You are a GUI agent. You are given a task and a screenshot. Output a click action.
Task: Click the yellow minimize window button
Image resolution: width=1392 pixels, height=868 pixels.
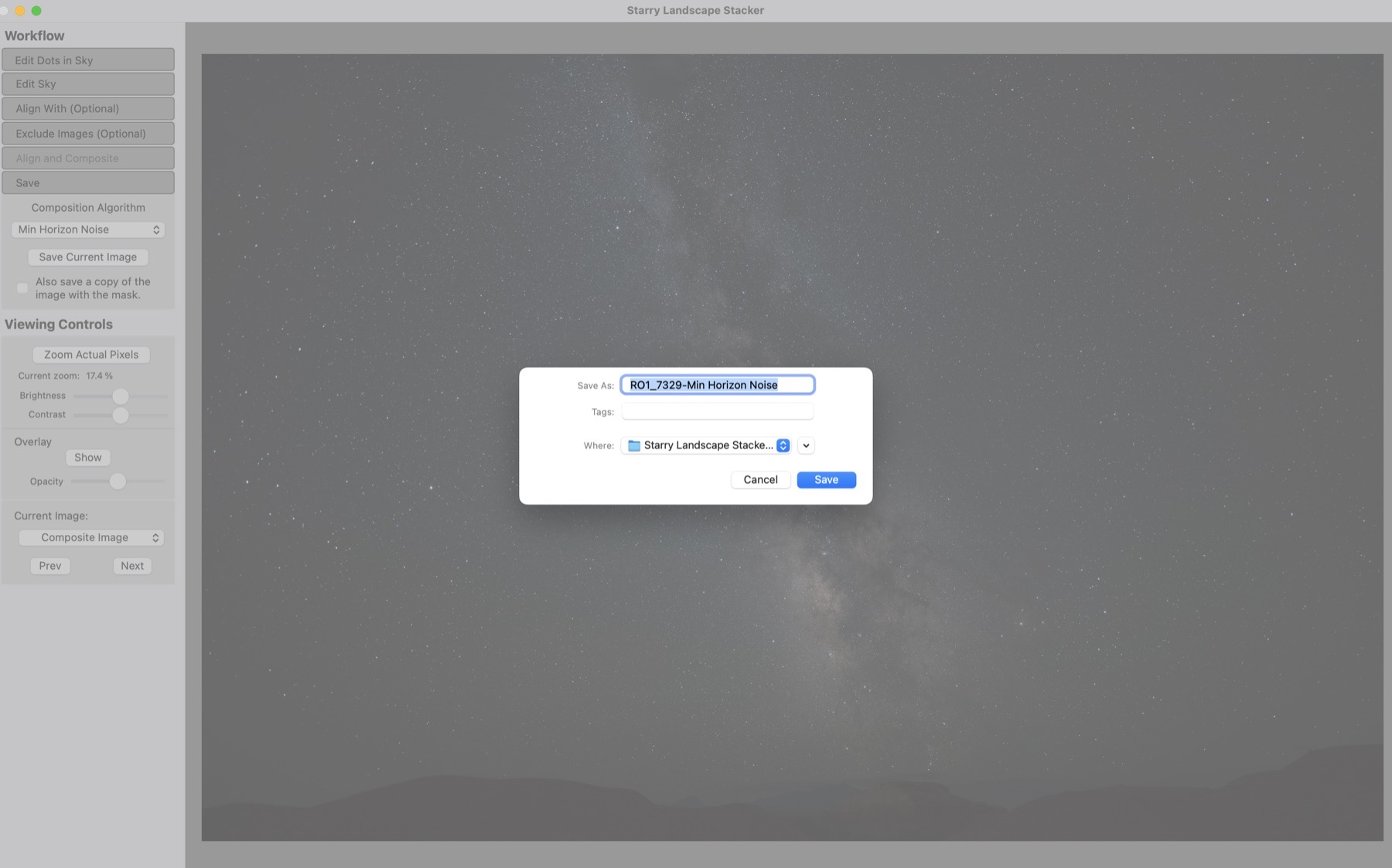click(20, 10)
